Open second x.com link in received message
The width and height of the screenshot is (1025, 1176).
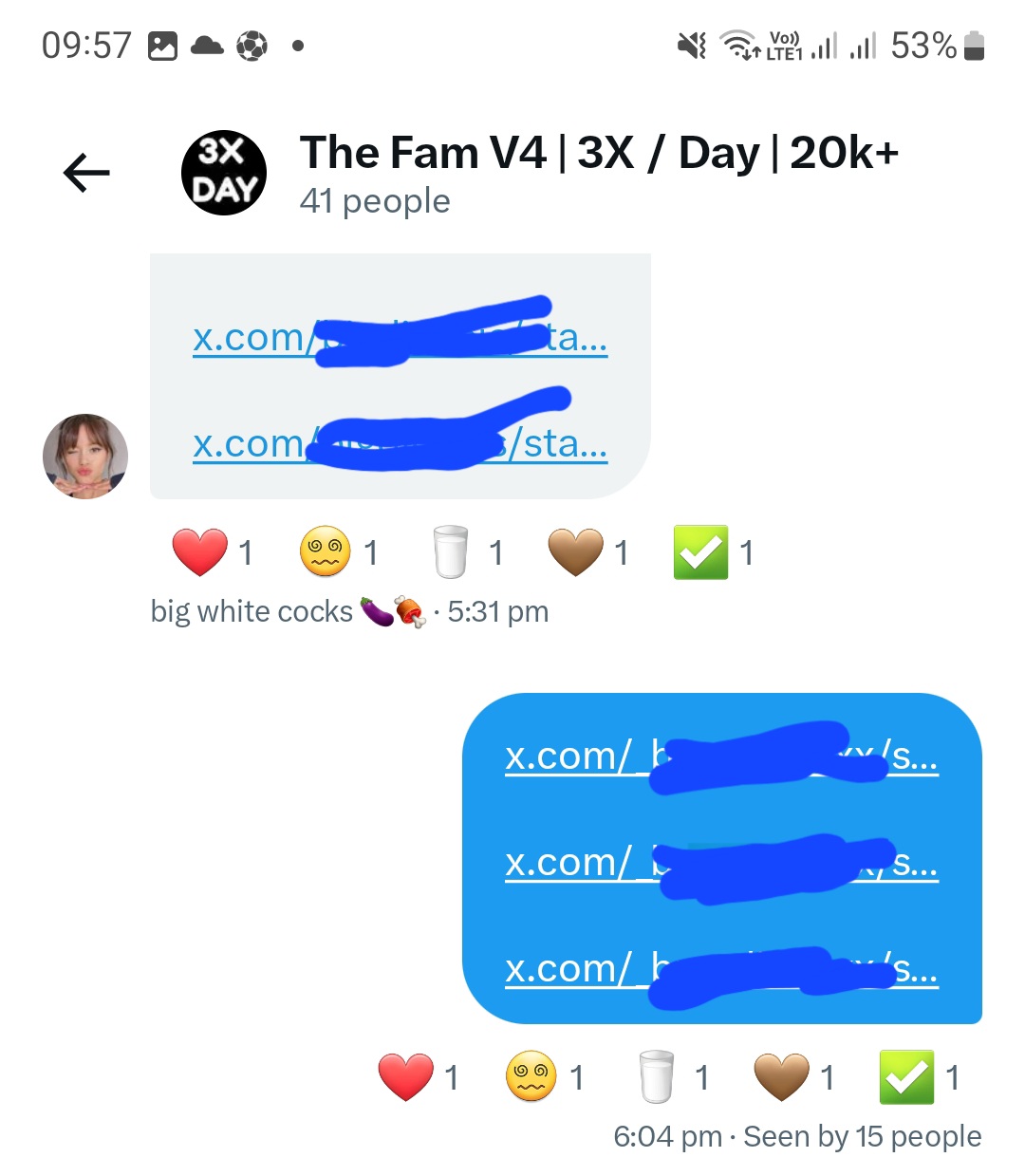tap(400, 443)
